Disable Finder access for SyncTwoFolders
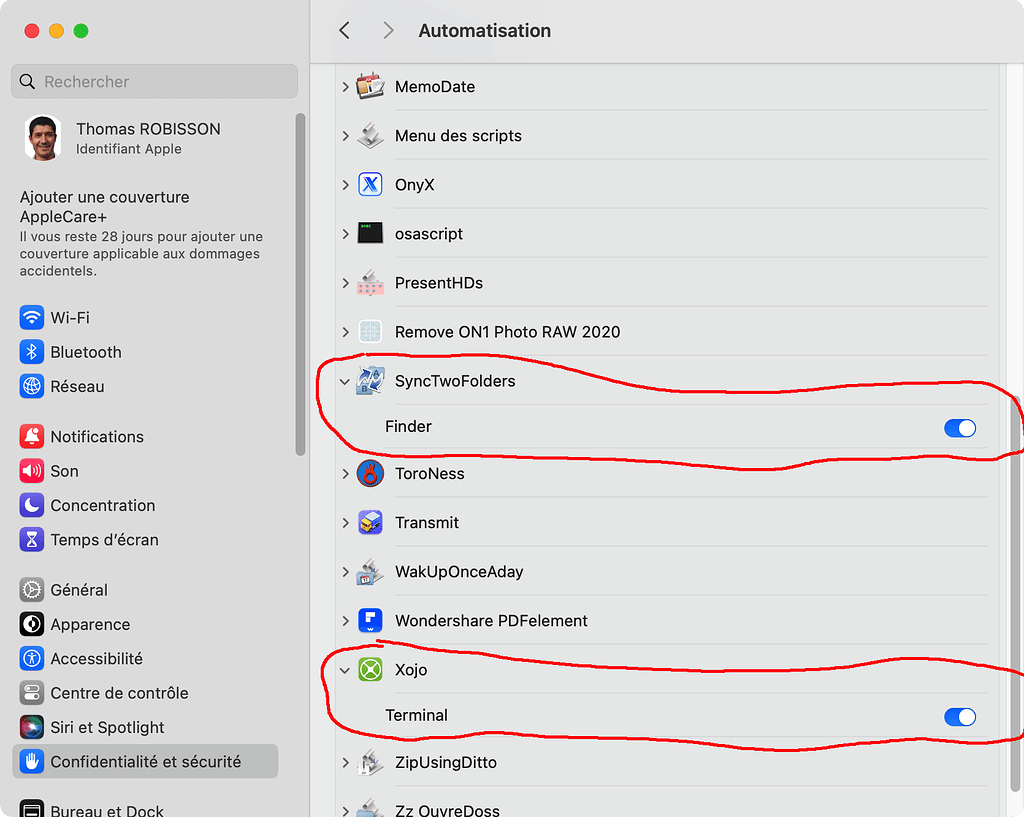1024x817 pixels. (960, 428)
